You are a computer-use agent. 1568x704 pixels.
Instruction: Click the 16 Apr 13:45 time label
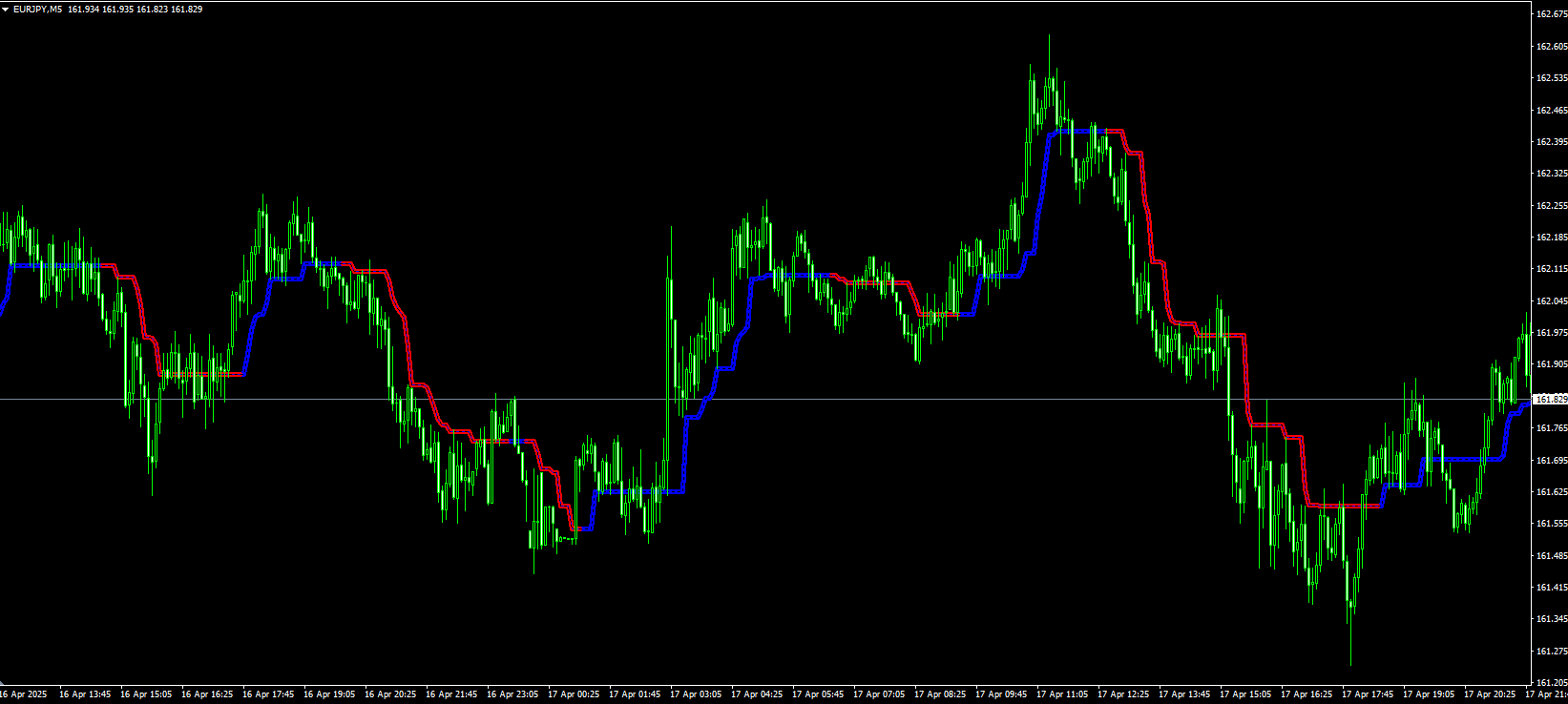coord(85,694)
